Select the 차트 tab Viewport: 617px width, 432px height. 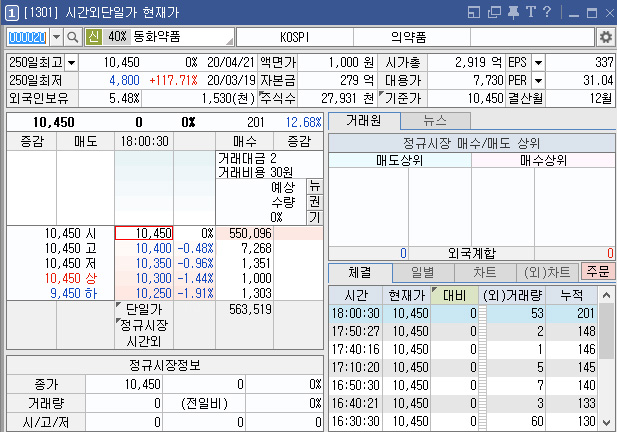[x=485, y=273]
